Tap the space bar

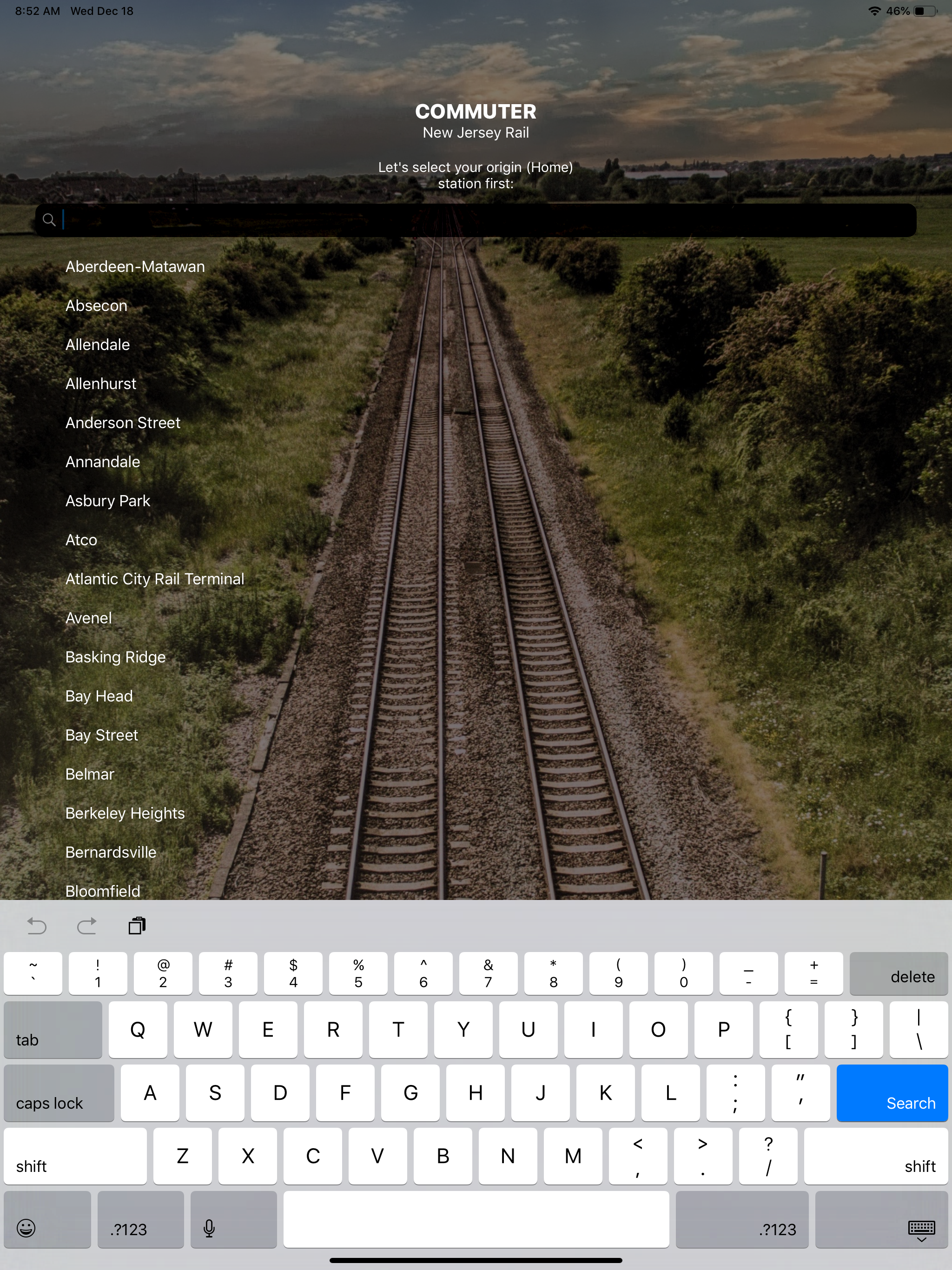tap(476, 1219)
